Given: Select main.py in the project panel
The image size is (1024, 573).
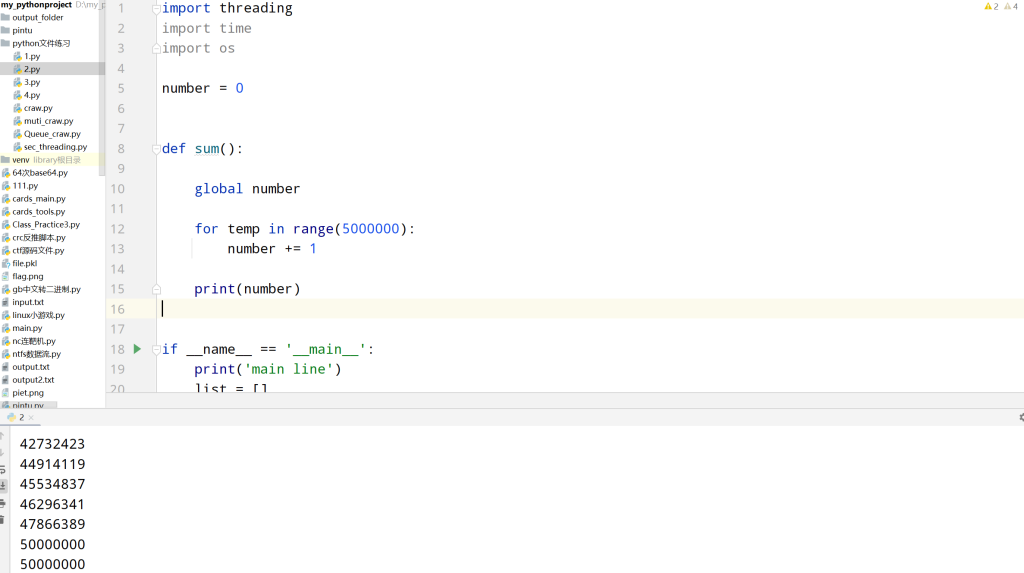Looking at the screenshot, I should click(x=27, y=328).
